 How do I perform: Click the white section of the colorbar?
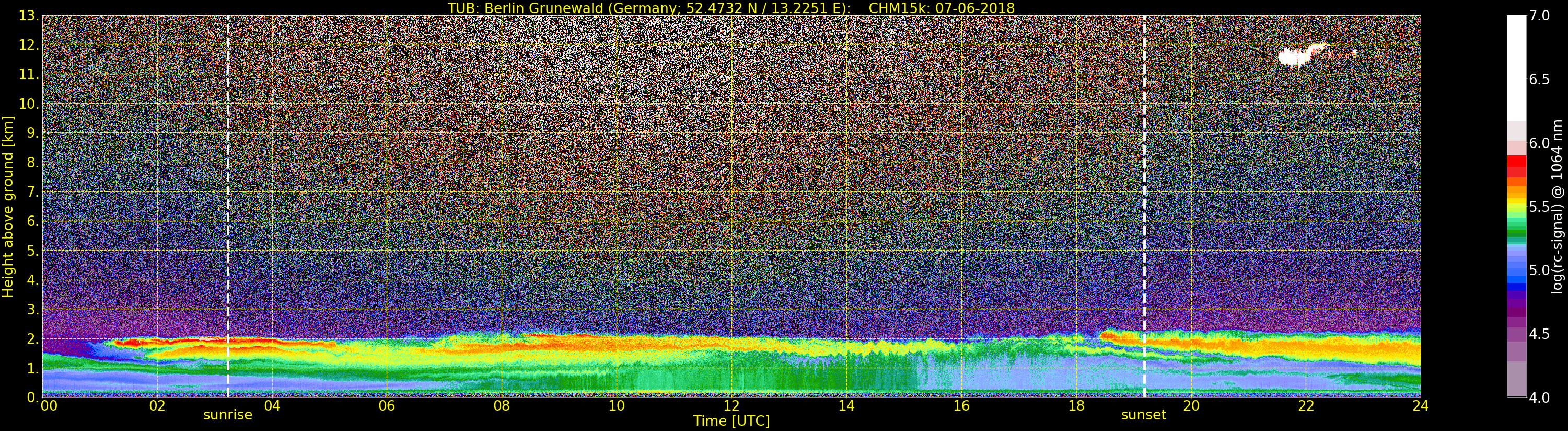pos(1516,69)
